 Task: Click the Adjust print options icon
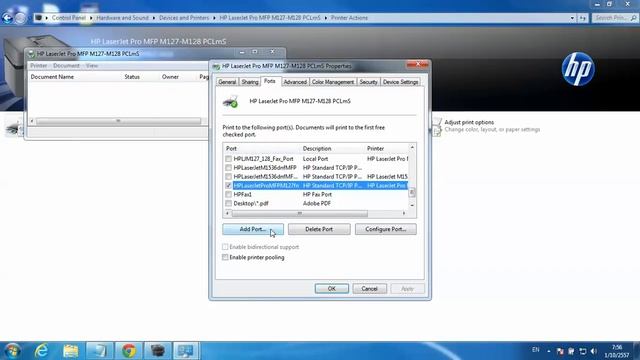pyautogui.click(x=437, y=126)
